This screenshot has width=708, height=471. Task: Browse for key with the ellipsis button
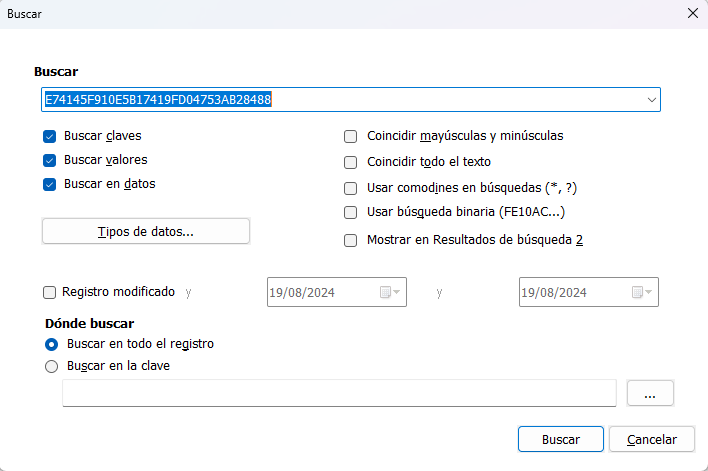650,394
